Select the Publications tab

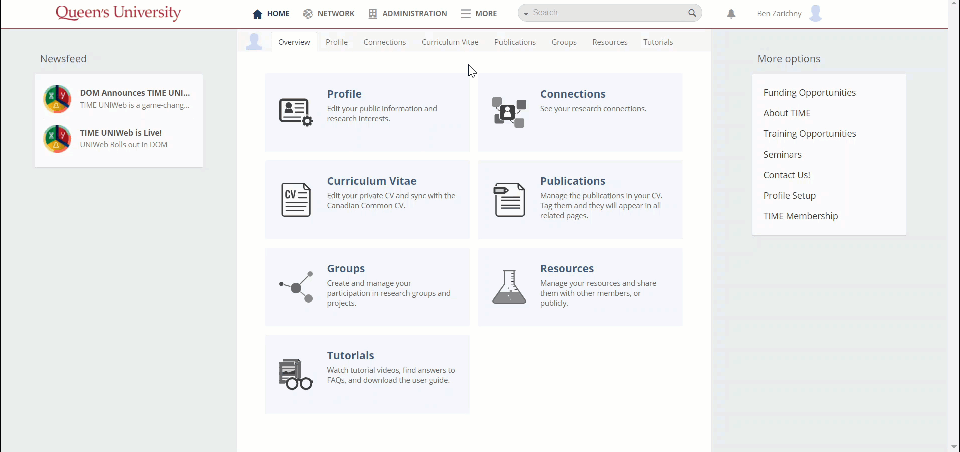[514, 42]
